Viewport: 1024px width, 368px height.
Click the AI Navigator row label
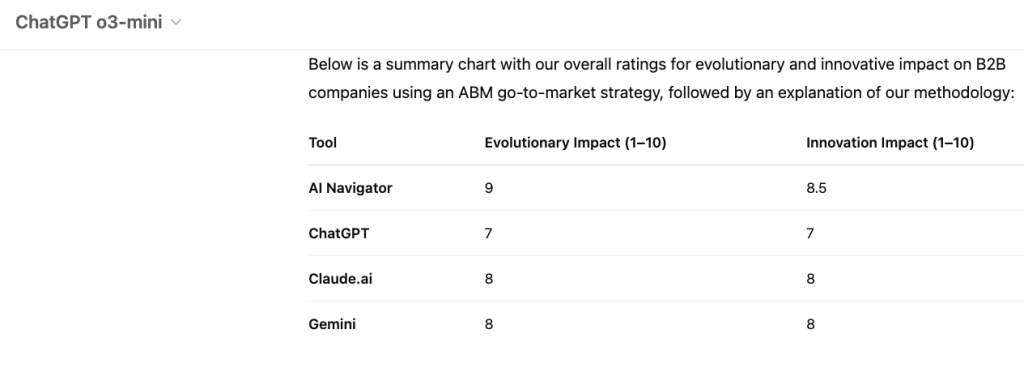[x=350, y=188]
